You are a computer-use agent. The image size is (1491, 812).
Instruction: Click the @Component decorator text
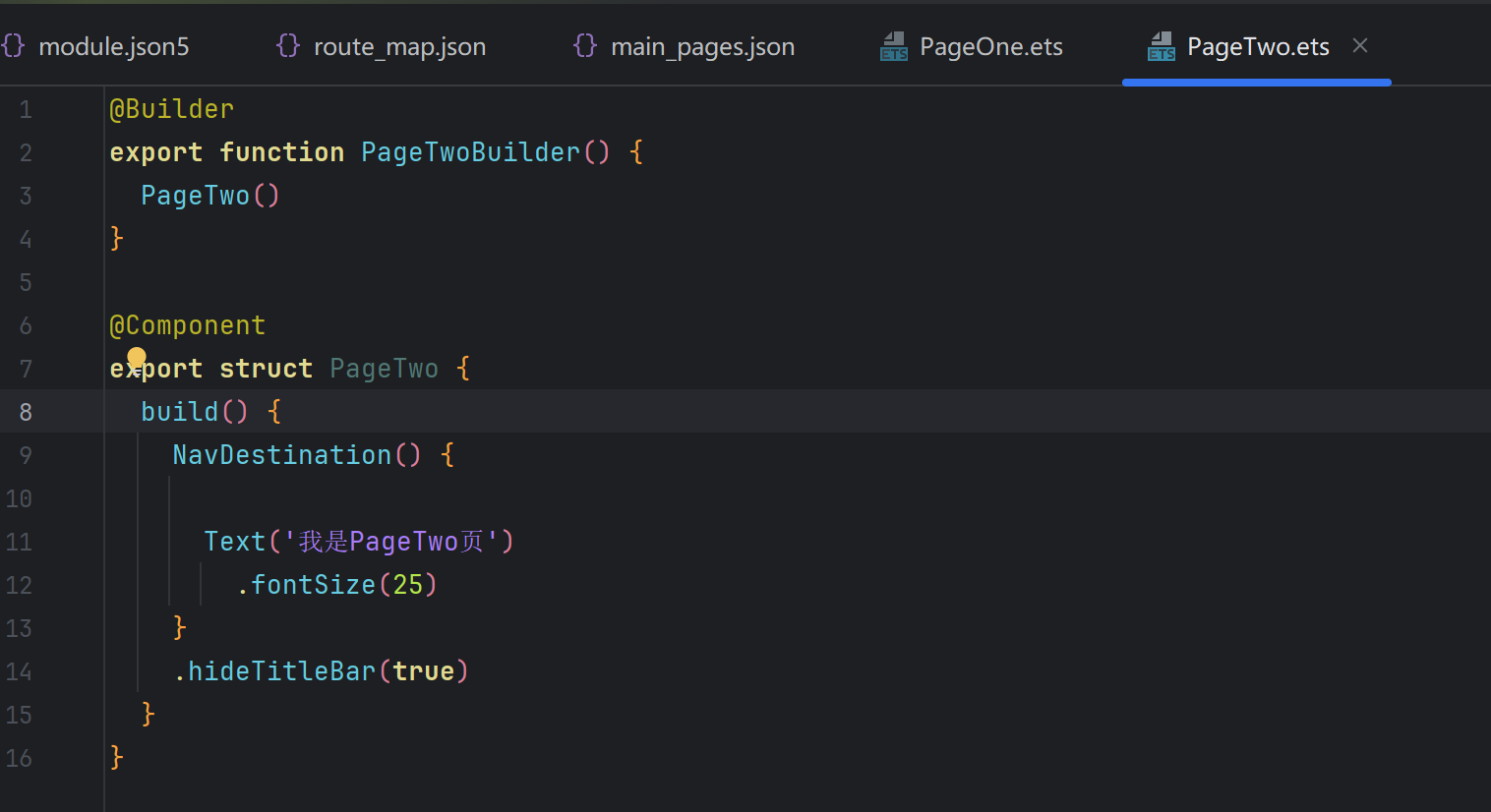[x=188, y=325]
